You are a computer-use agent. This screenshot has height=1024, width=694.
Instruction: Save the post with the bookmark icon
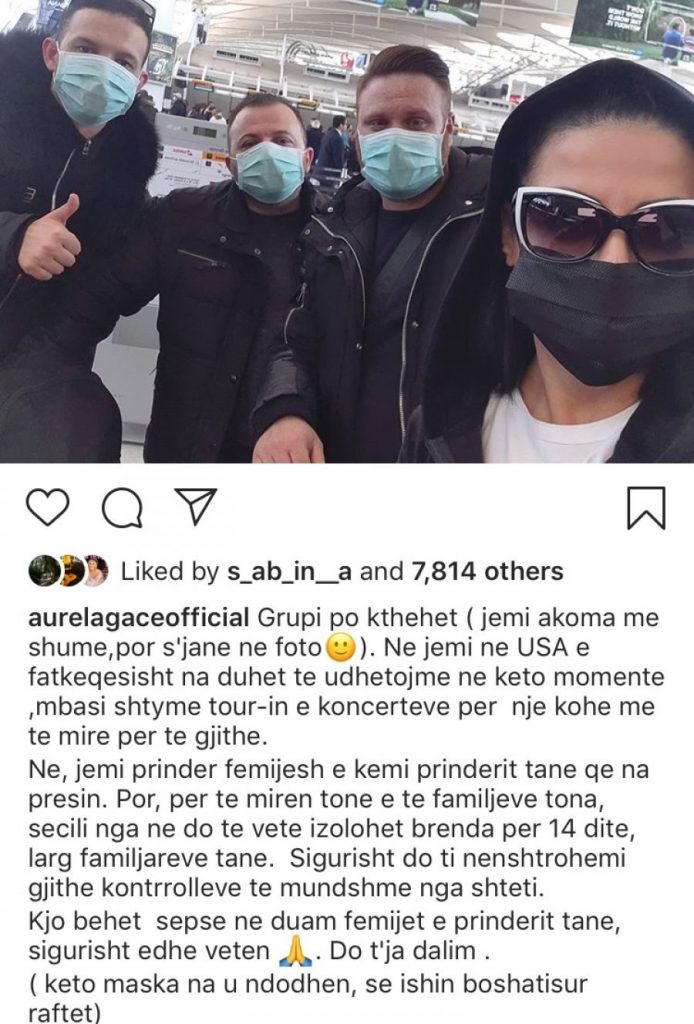tap(646, 507)
